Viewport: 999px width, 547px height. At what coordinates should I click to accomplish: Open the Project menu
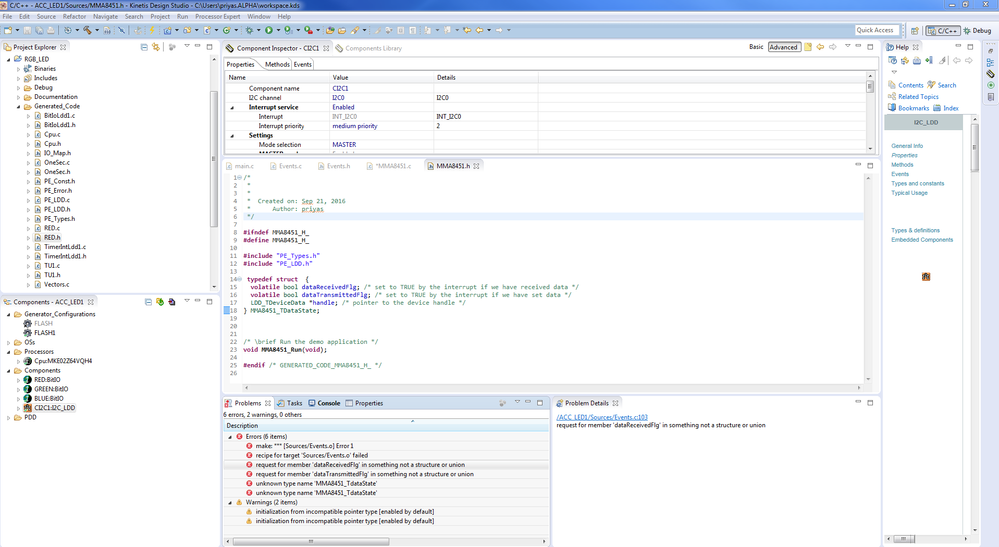(160, 17)
